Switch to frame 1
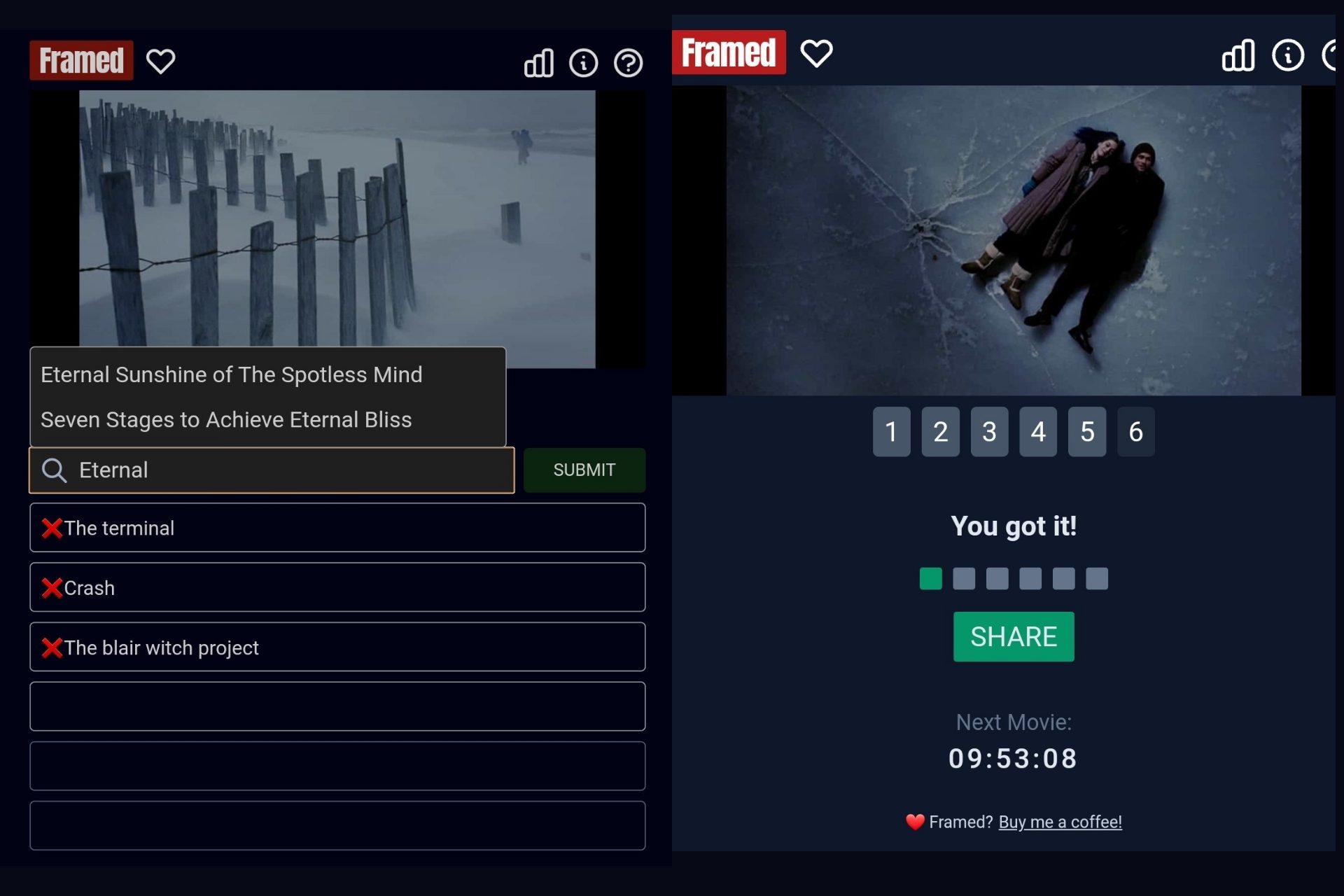This screenshot has width=1344, height=896. point(891,432)
